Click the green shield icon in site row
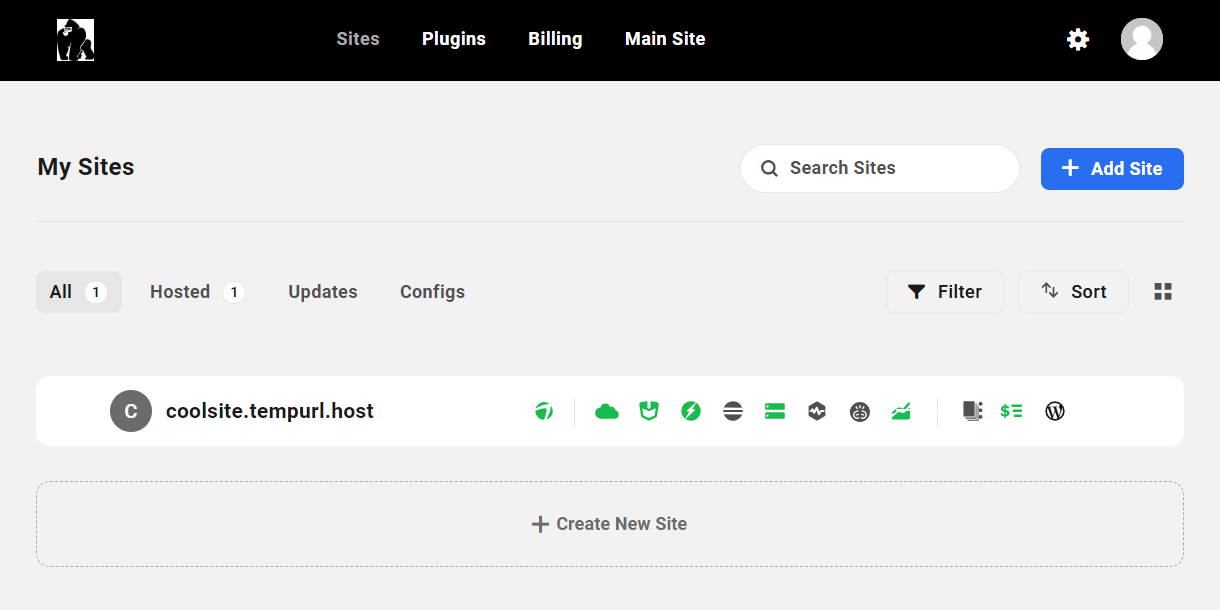This screenshot has height=610, width=1220. coord(649,411)
